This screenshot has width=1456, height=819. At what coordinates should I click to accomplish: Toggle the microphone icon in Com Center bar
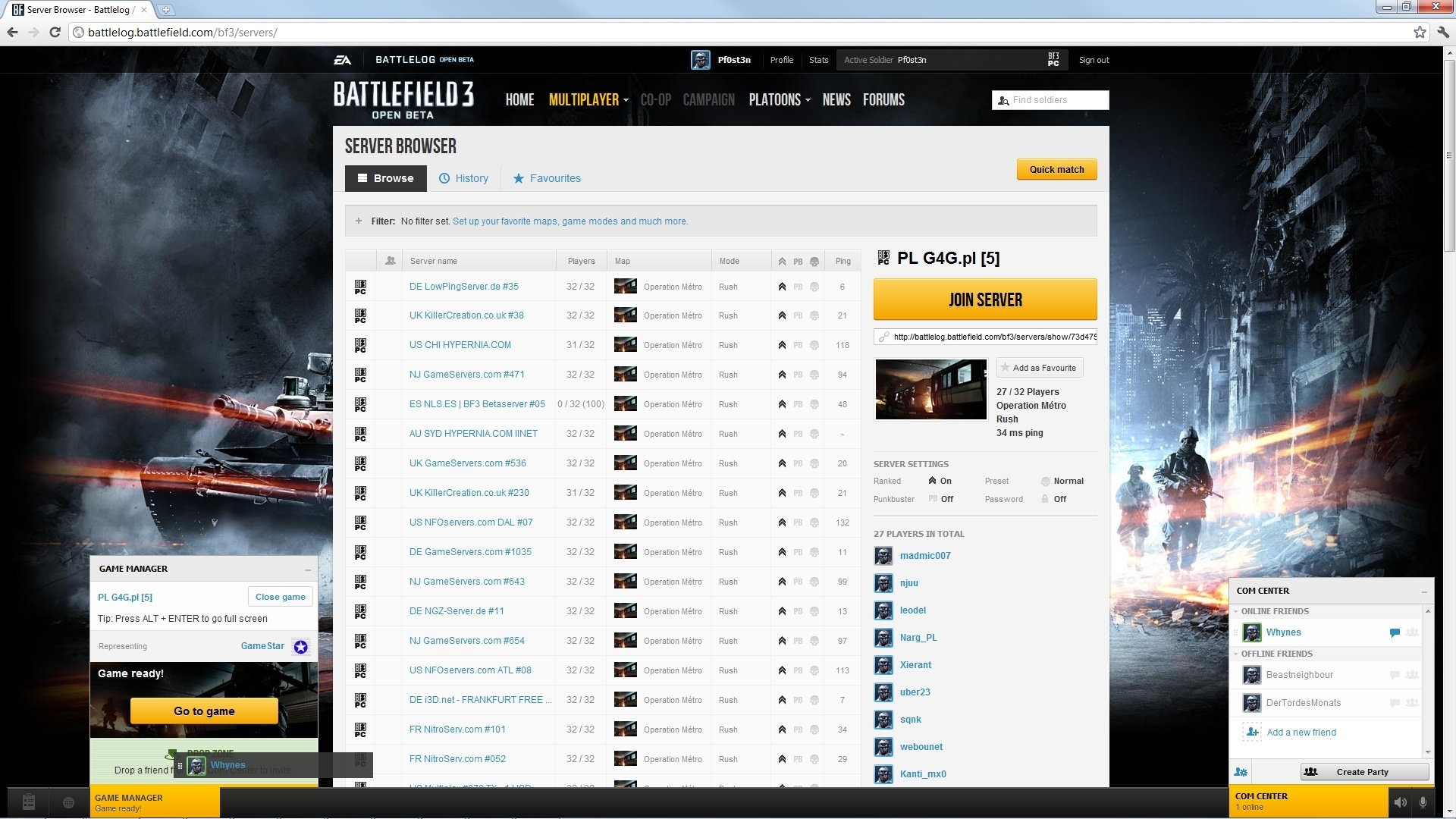click(x=1423, y=802)
